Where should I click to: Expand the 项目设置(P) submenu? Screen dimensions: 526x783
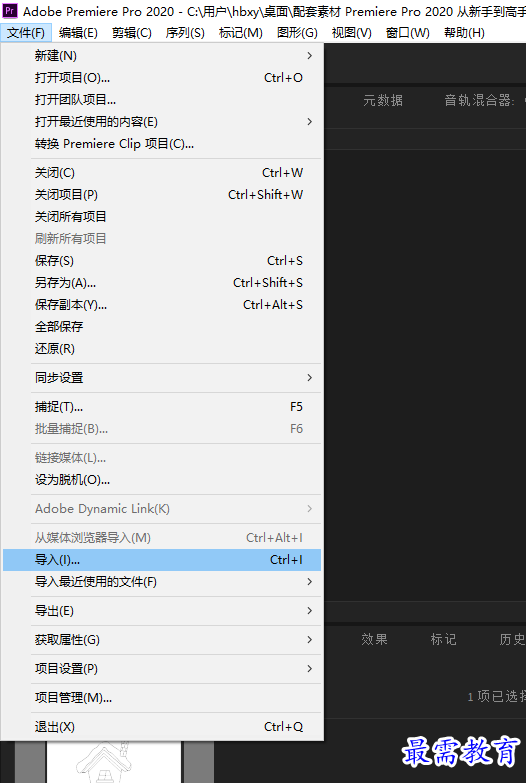pyautogui.click(x=162, y=669)
